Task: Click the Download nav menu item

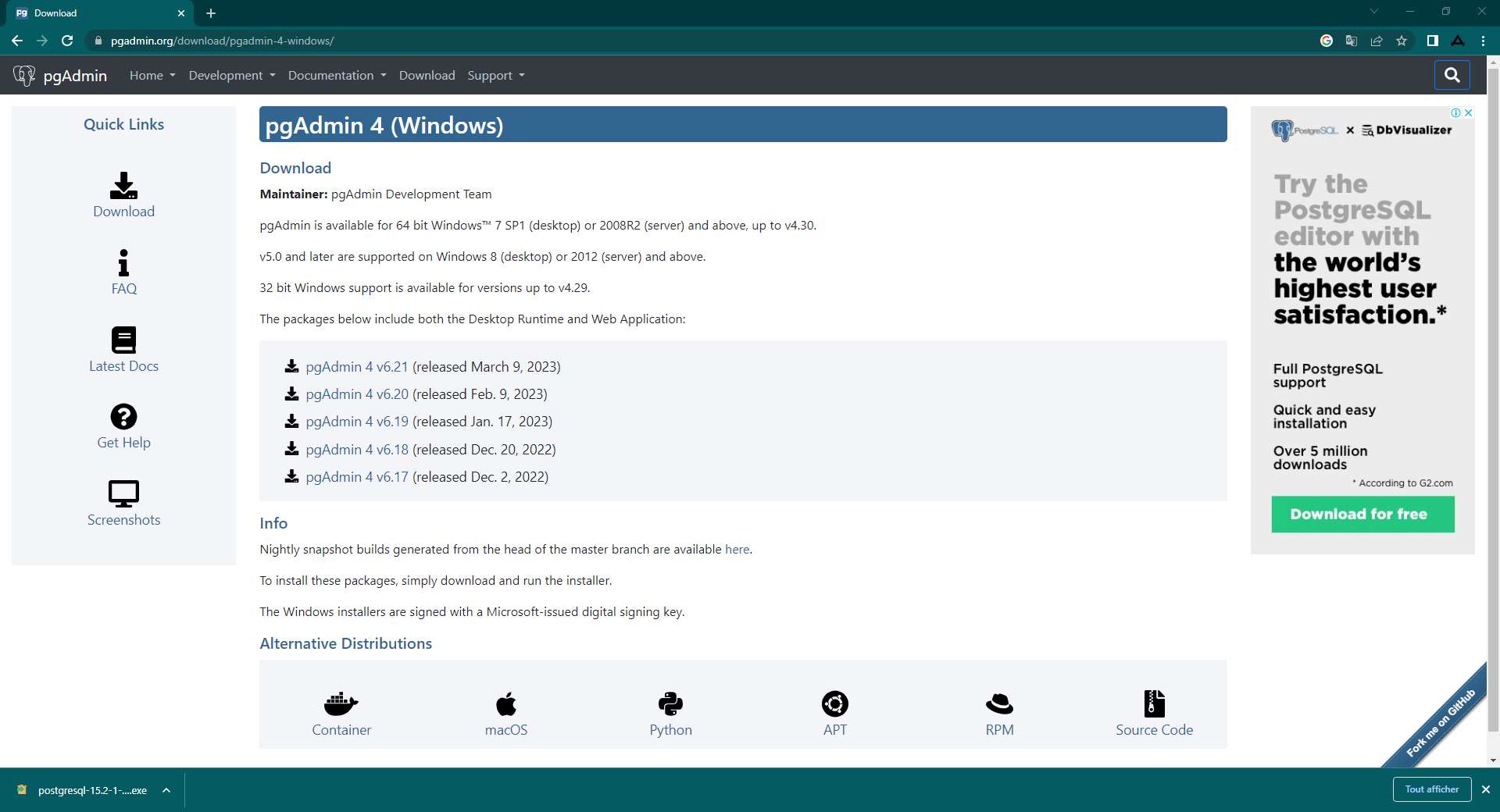Action: (x=427, y=75)
